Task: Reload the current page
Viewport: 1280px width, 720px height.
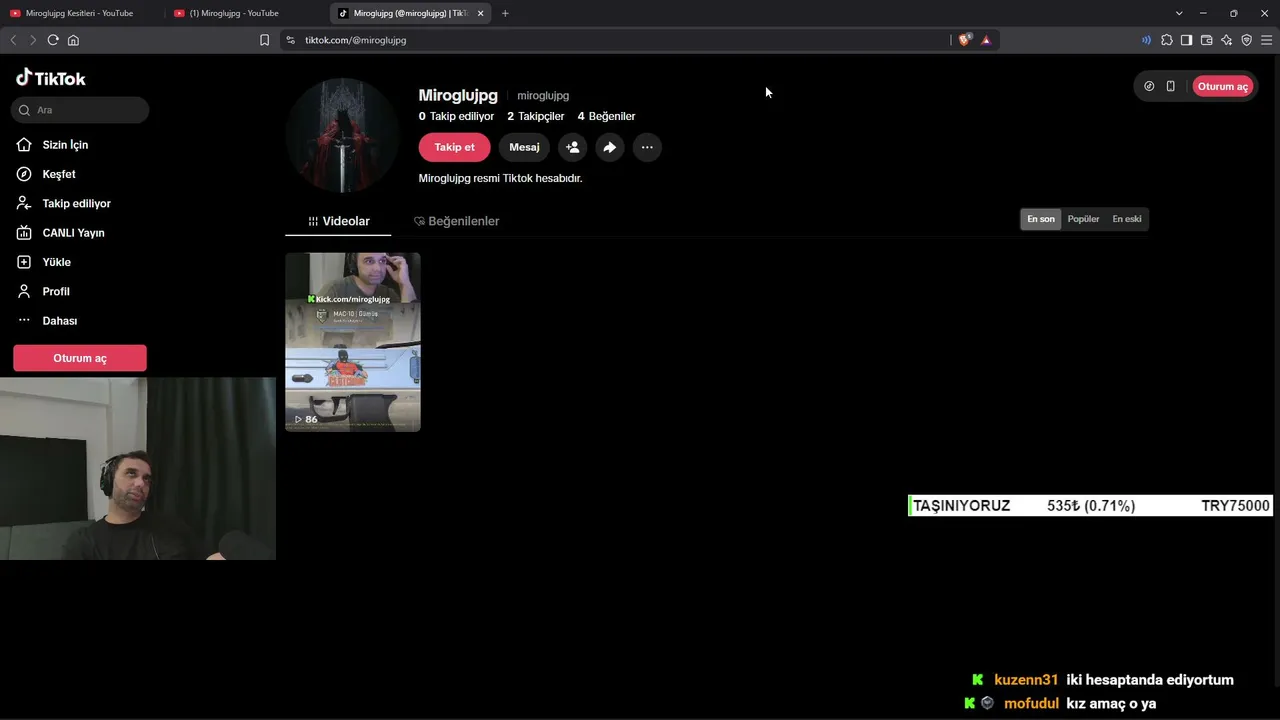Action: point(53,40)
